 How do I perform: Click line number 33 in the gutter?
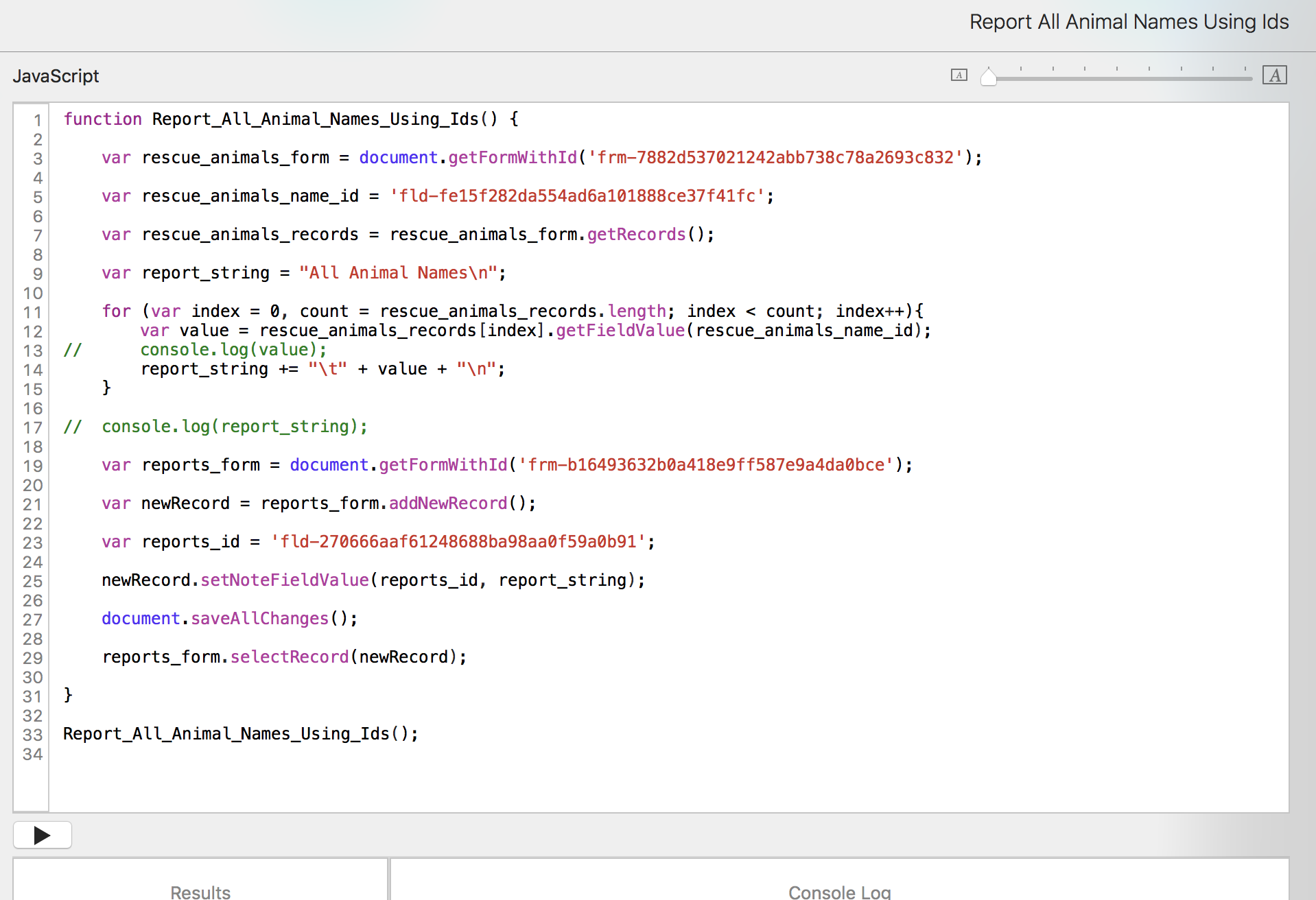click(x=32, y=735)
